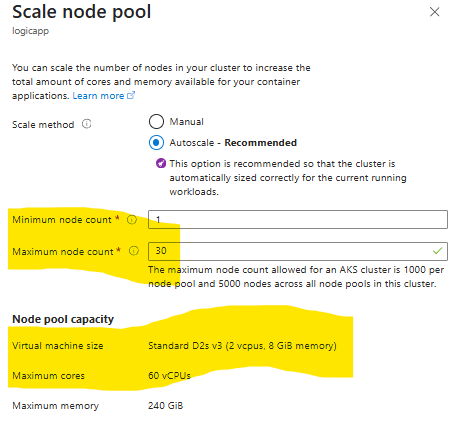Click the 240 GiB maximum memory value

(166, 406)
